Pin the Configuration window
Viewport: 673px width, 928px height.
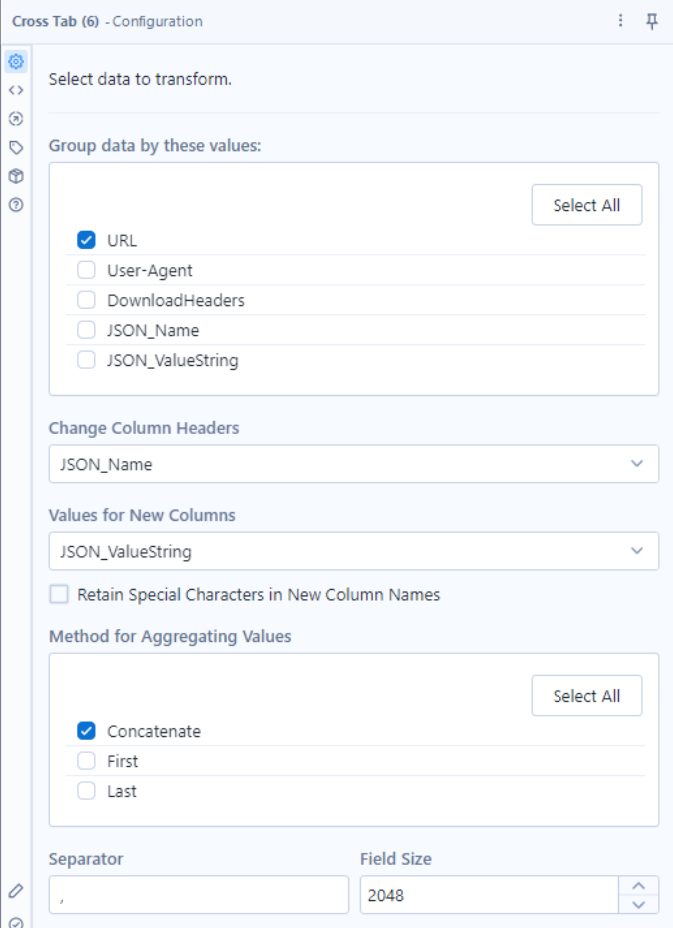point(652,21)
